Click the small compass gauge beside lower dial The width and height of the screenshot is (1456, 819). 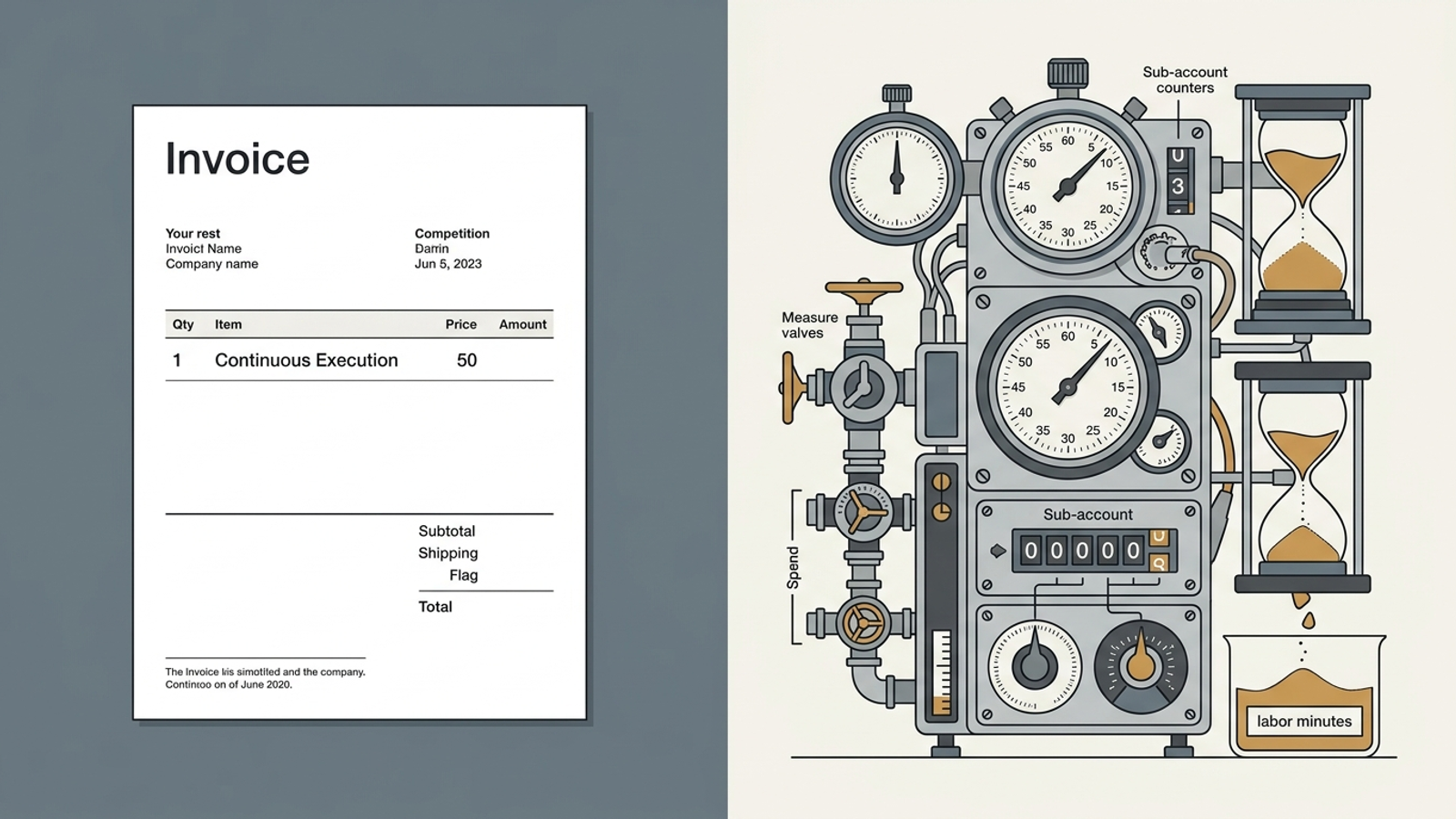pyautogui.click(x=1159, y=331)
